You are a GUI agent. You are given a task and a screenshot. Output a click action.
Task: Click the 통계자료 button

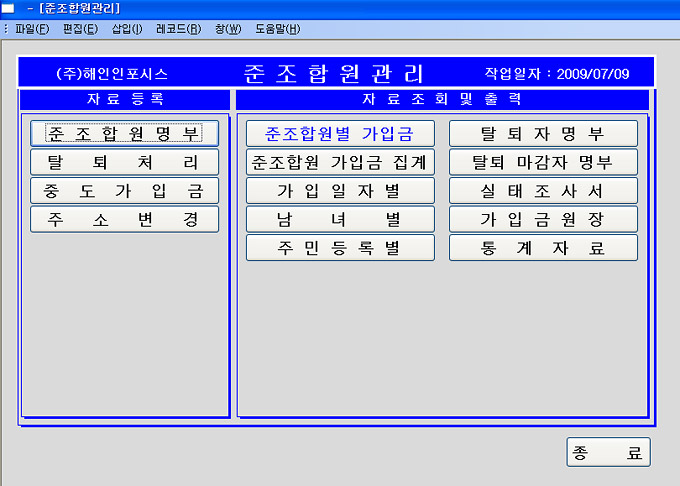tap(543, 248)
